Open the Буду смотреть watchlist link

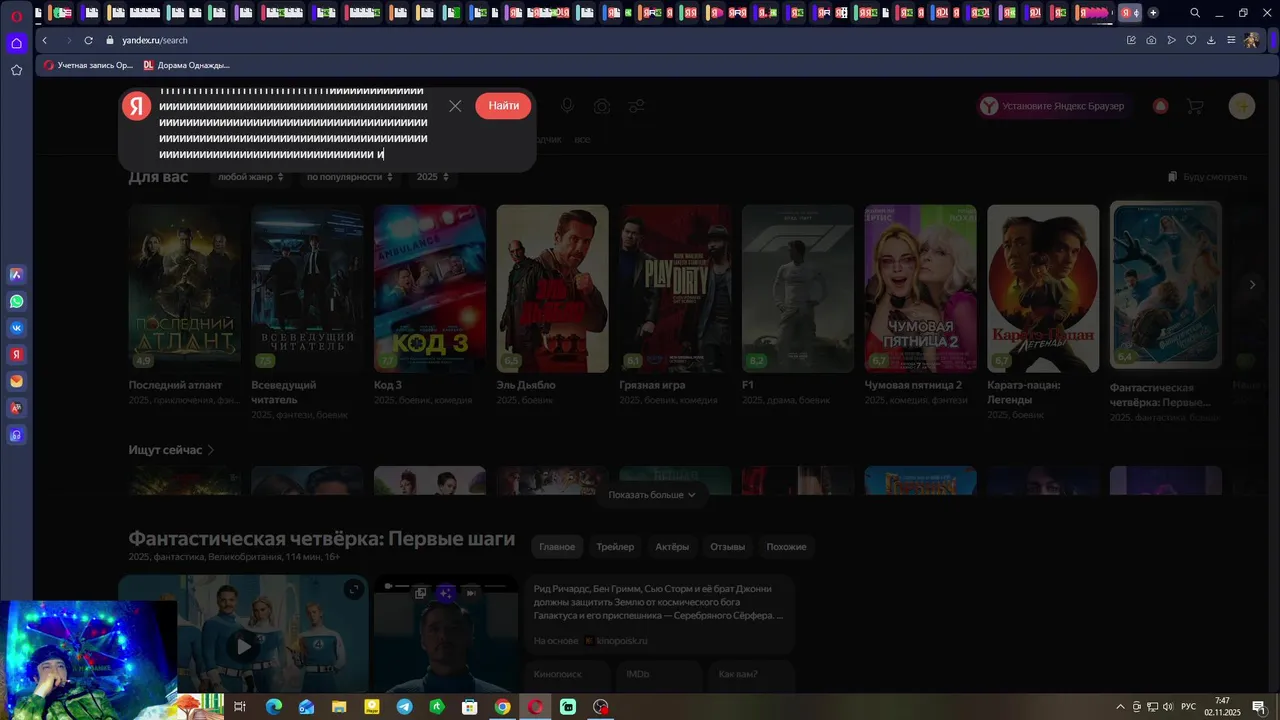(1208, 177)
